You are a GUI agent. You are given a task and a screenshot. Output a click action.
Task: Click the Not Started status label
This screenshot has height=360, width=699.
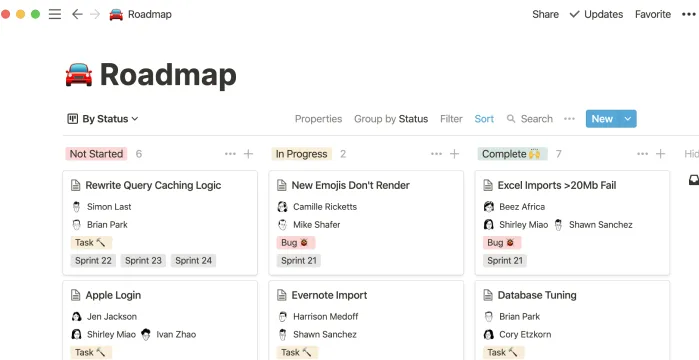[96, 154]
